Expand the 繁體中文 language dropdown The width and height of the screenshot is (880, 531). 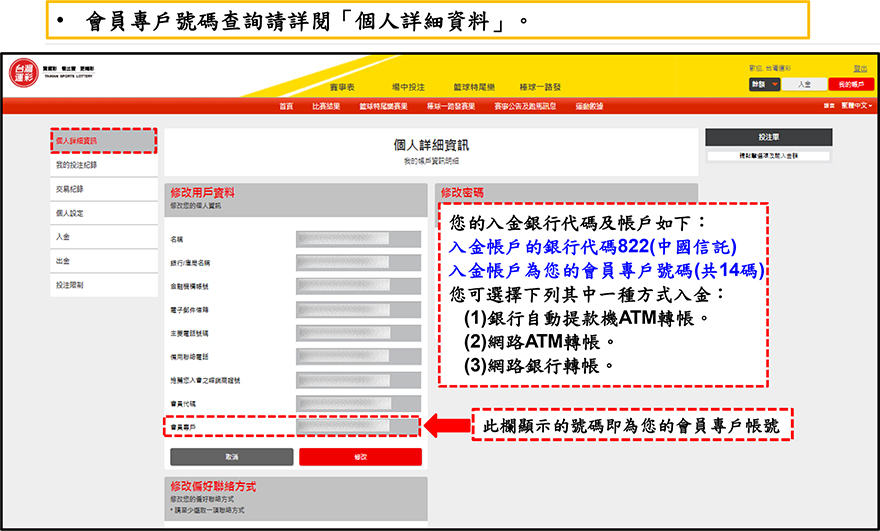coord(854,106)
